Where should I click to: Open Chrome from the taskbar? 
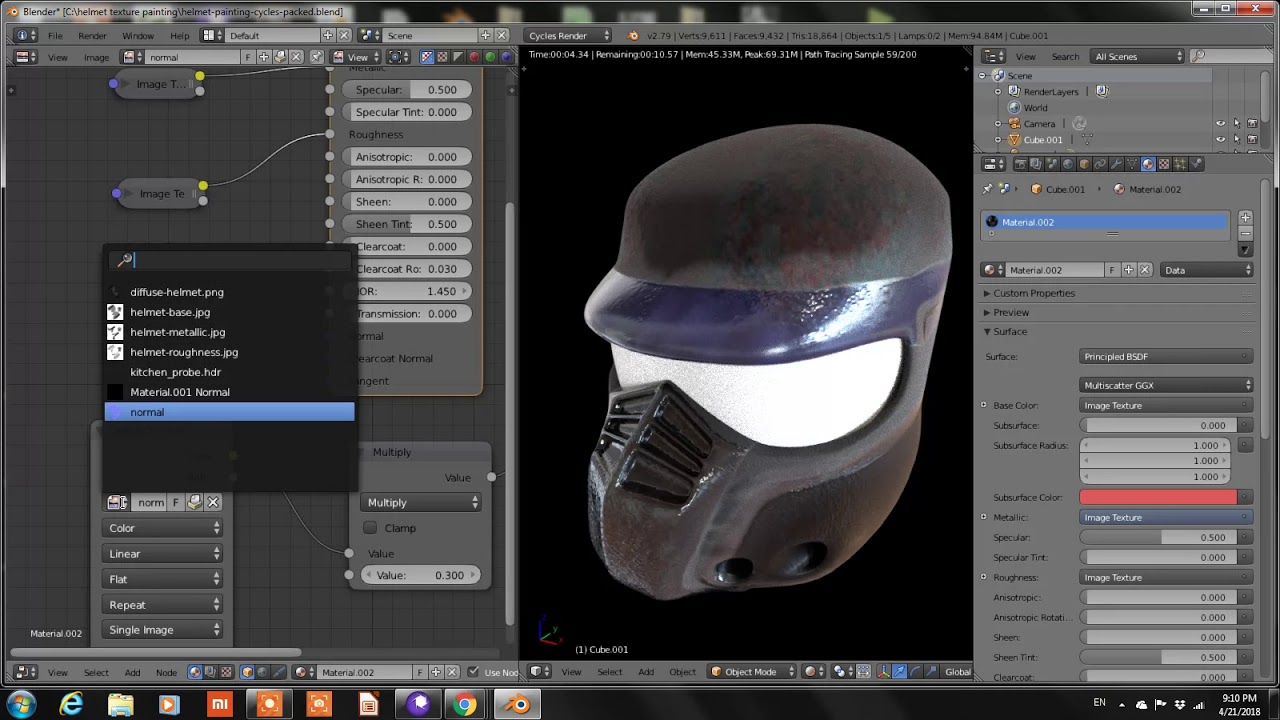464,705
